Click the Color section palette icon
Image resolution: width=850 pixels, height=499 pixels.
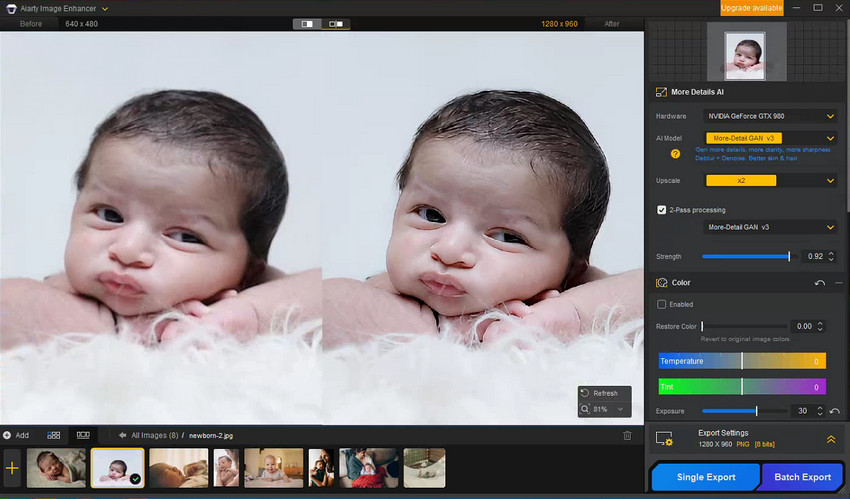661,283
